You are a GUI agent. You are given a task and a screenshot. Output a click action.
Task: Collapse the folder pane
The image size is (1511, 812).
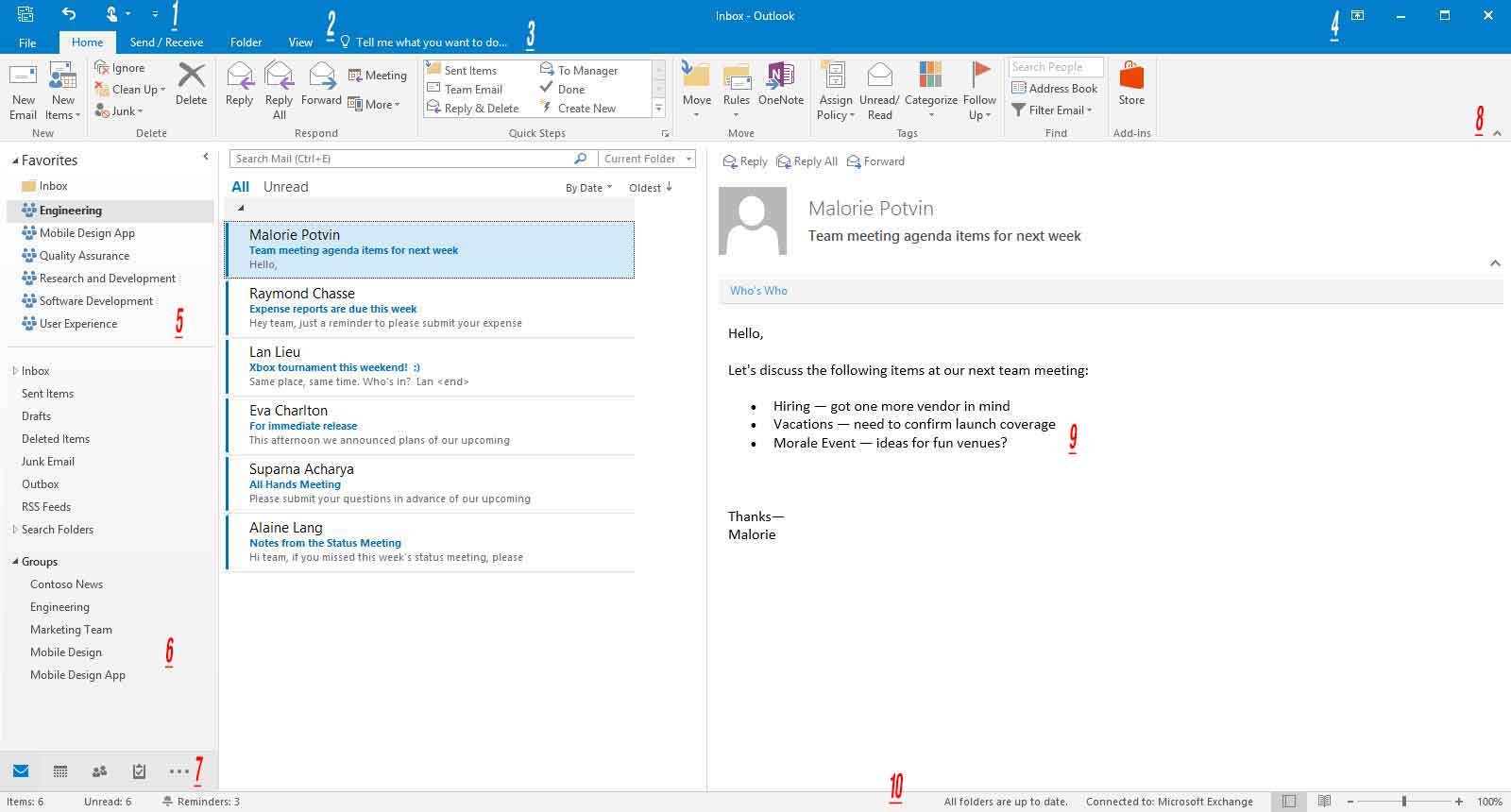coord(206,157)
